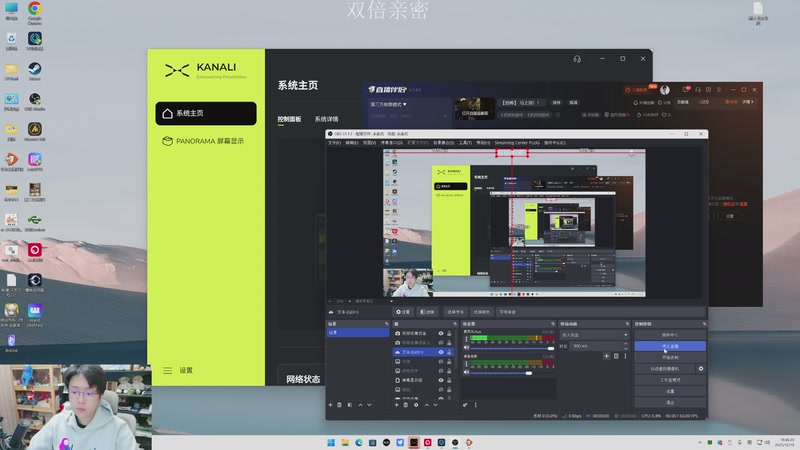Open the OBS Studio desktop shortcut

click(x=35, y=101)
